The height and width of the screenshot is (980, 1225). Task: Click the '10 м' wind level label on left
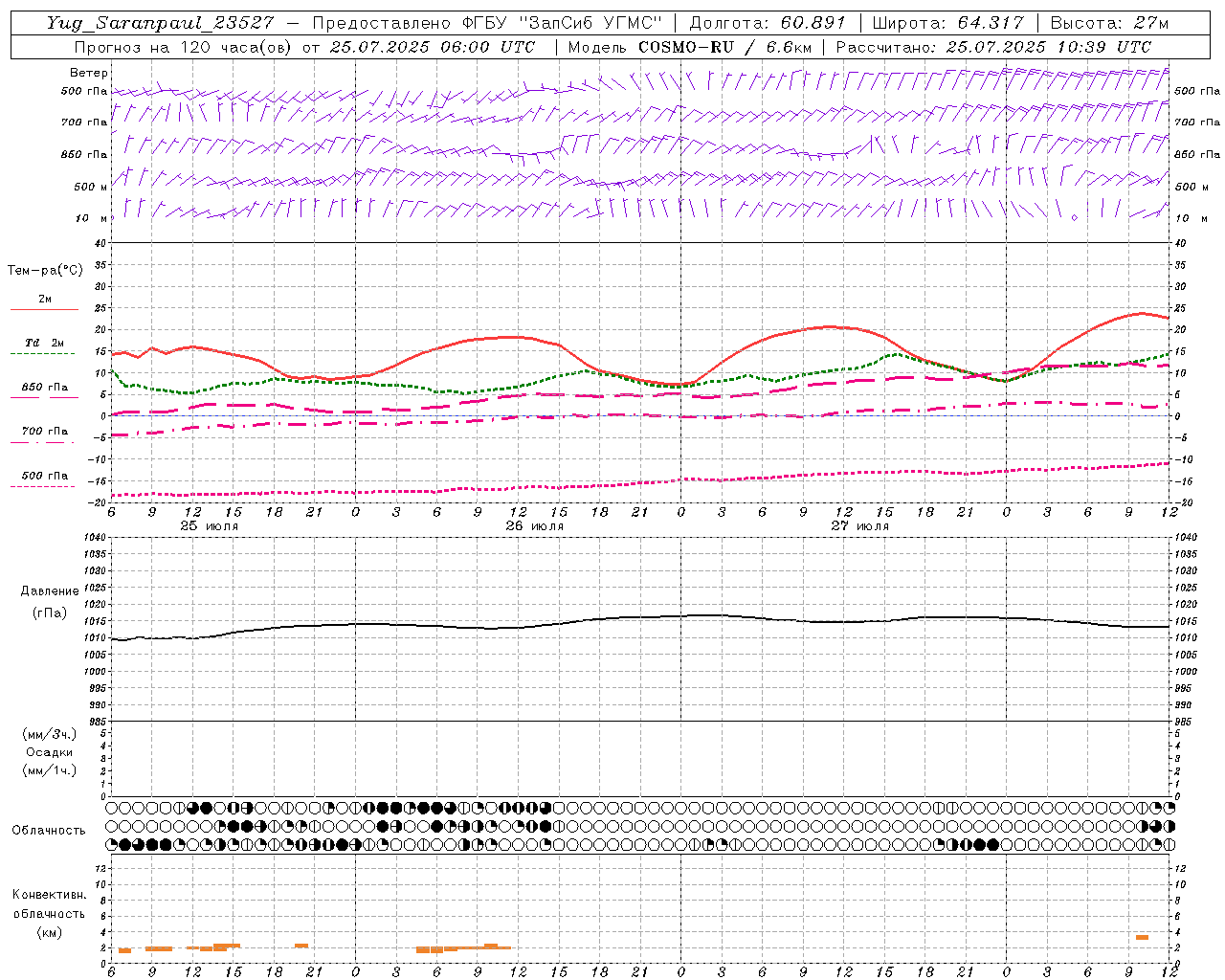(92, 218)
